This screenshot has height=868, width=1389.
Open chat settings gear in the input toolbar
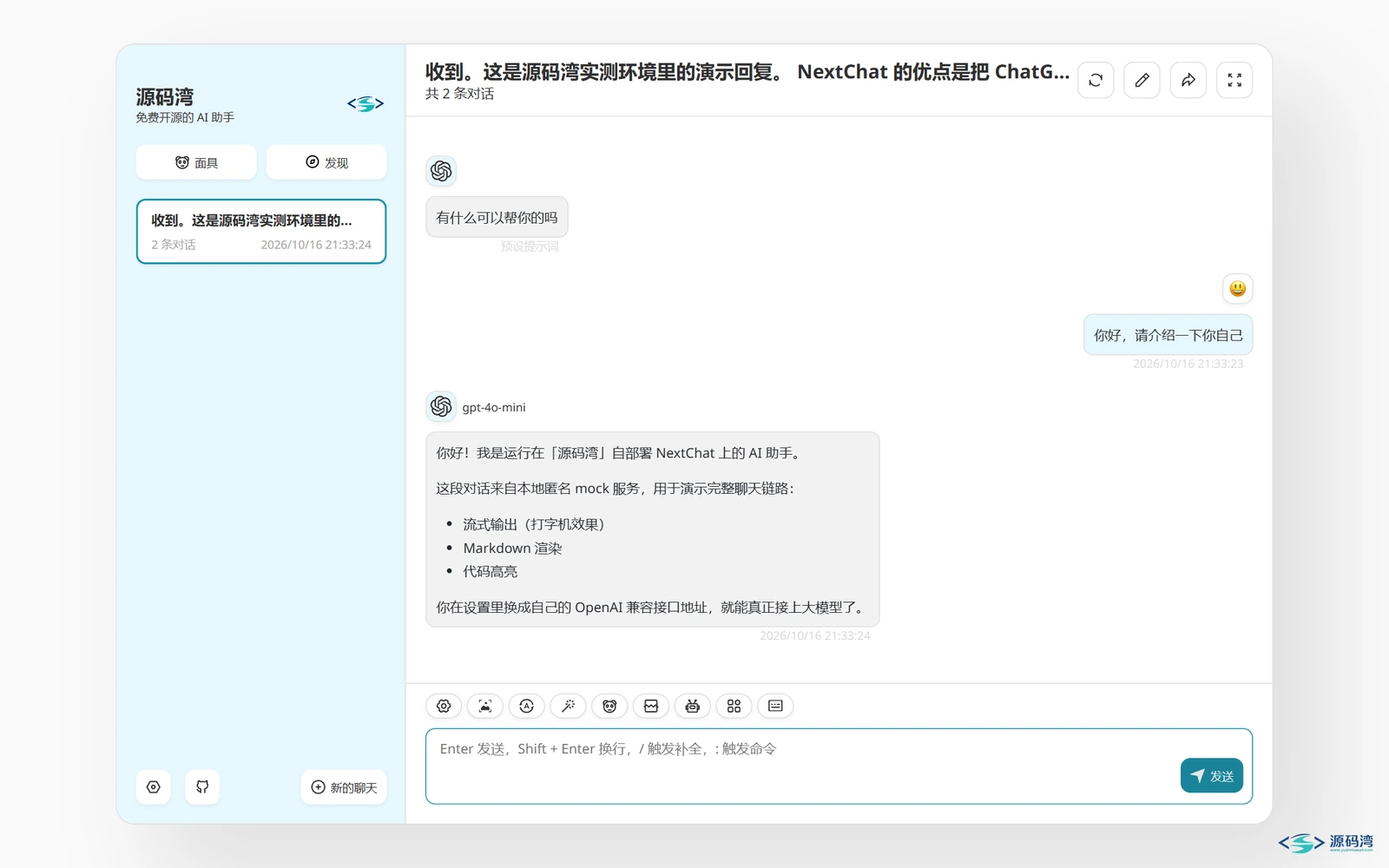(x=444, y=706)
